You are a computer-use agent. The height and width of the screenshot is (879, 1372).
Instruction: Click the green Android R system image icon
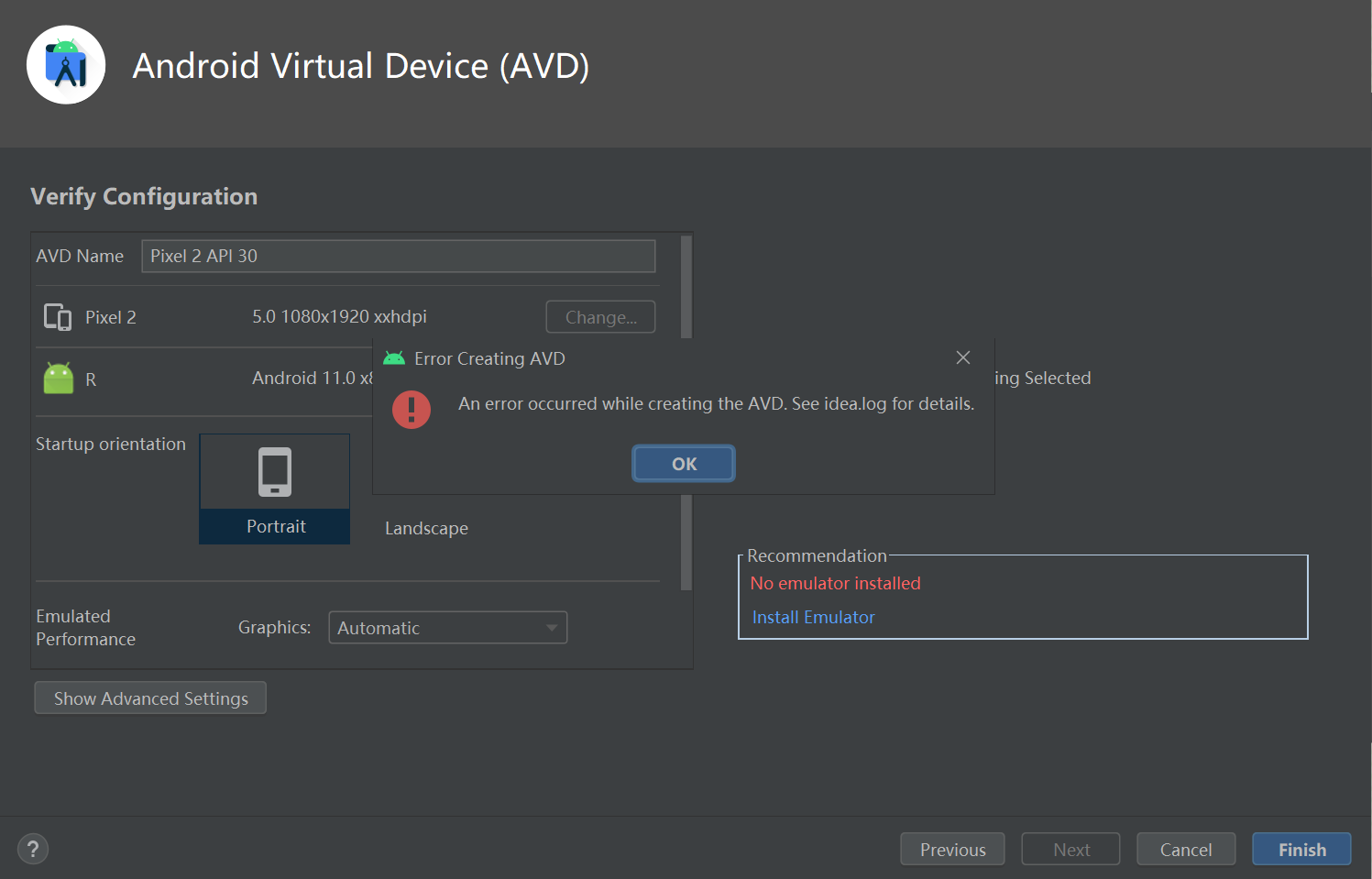(59, 378)
